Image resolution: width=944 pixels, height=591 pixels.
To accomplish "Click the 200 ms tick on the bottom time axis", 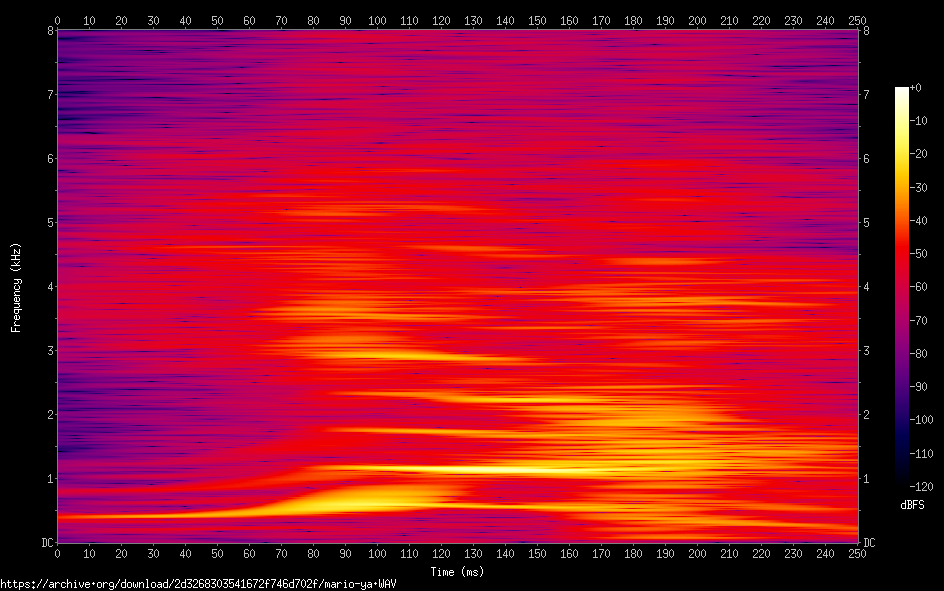I will click(697, 553).
